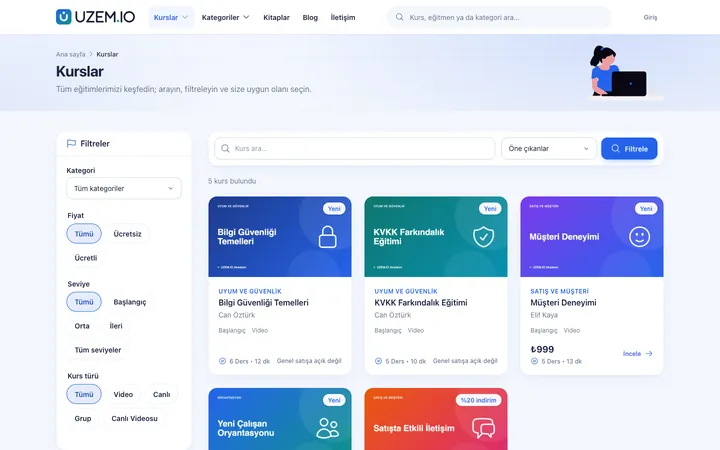The width and height of the screenshot is (720, 450).
Task: Click the İncele link on Müşteri Deneyimi
Action: click(x=637, y=354)
